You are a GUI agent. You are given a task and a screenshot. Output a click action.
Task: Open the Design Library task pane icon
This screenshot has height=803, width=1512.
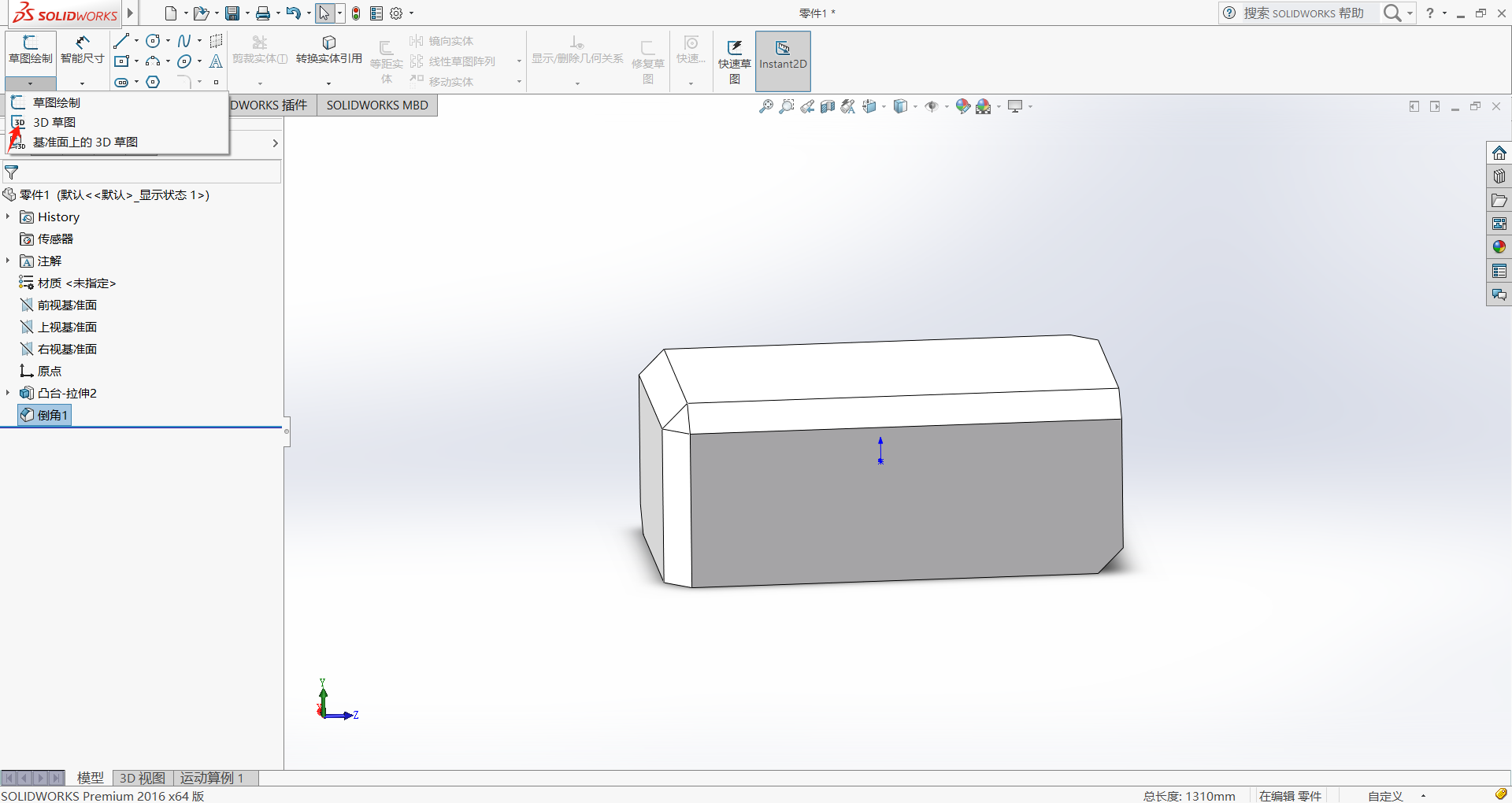(x=1499, y=176)
